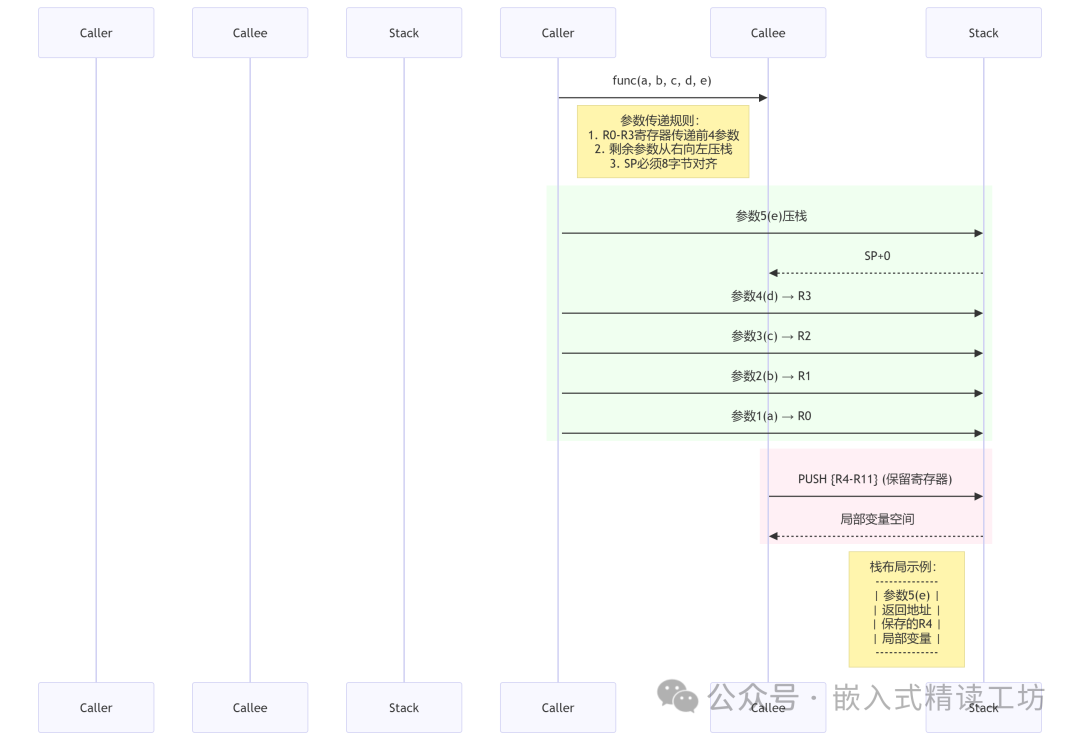Select the top-right Stack participant box
Image resolution: width=1080 pixels, height=741 pixels.
click(983, 33)
